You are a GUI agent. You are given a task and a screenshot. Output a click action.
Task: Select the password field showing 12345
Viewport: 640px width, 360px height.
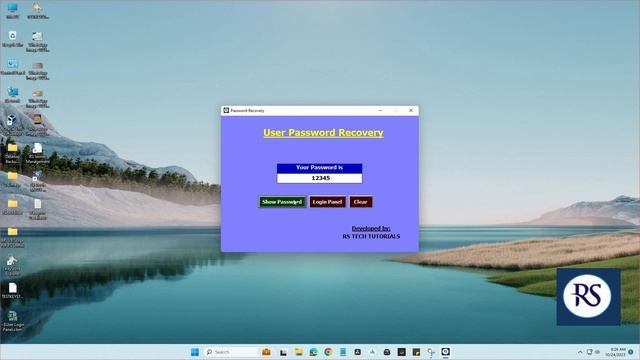320,178
